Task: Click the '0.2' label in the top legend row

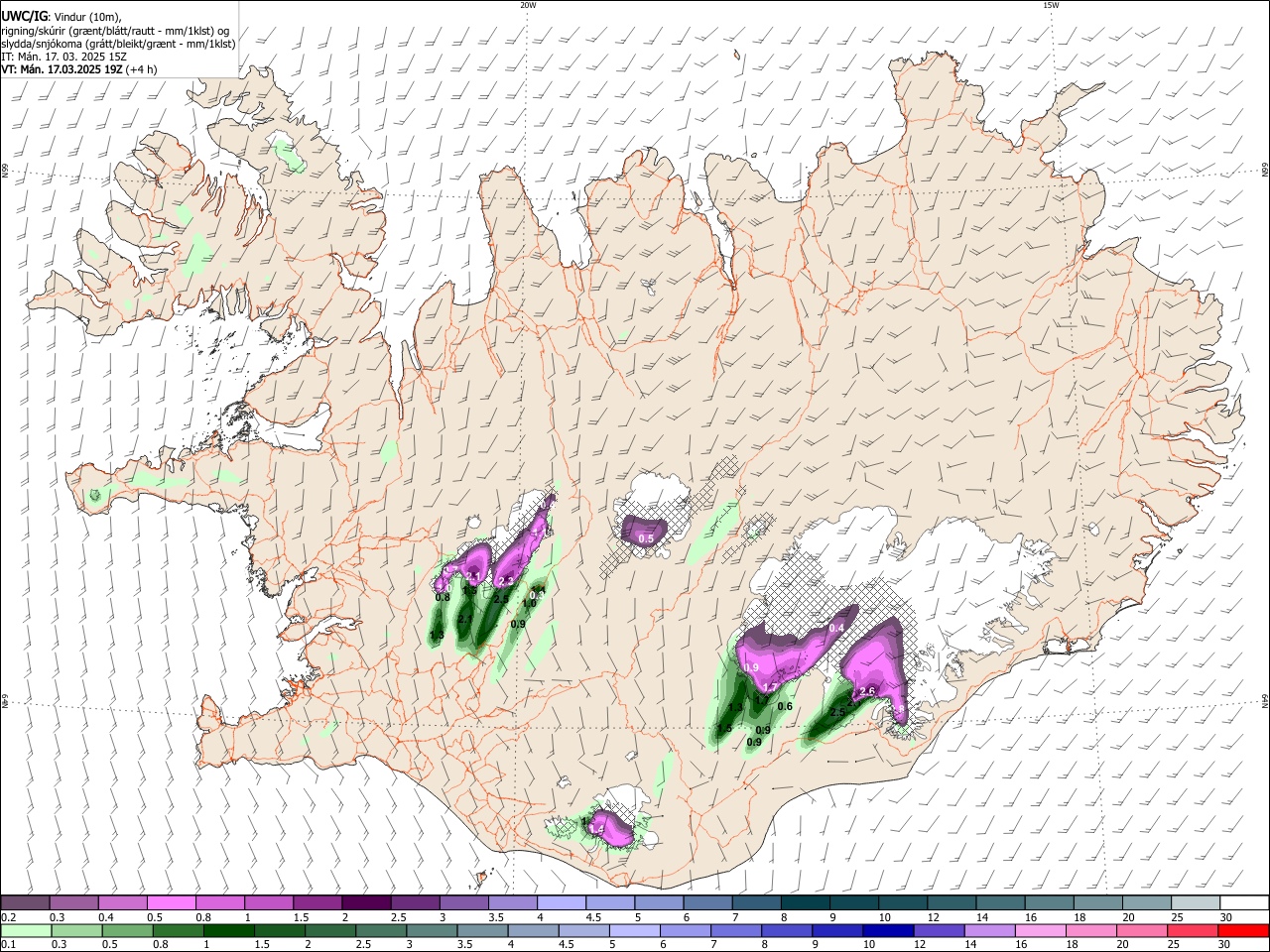Action: coord(8,917)
